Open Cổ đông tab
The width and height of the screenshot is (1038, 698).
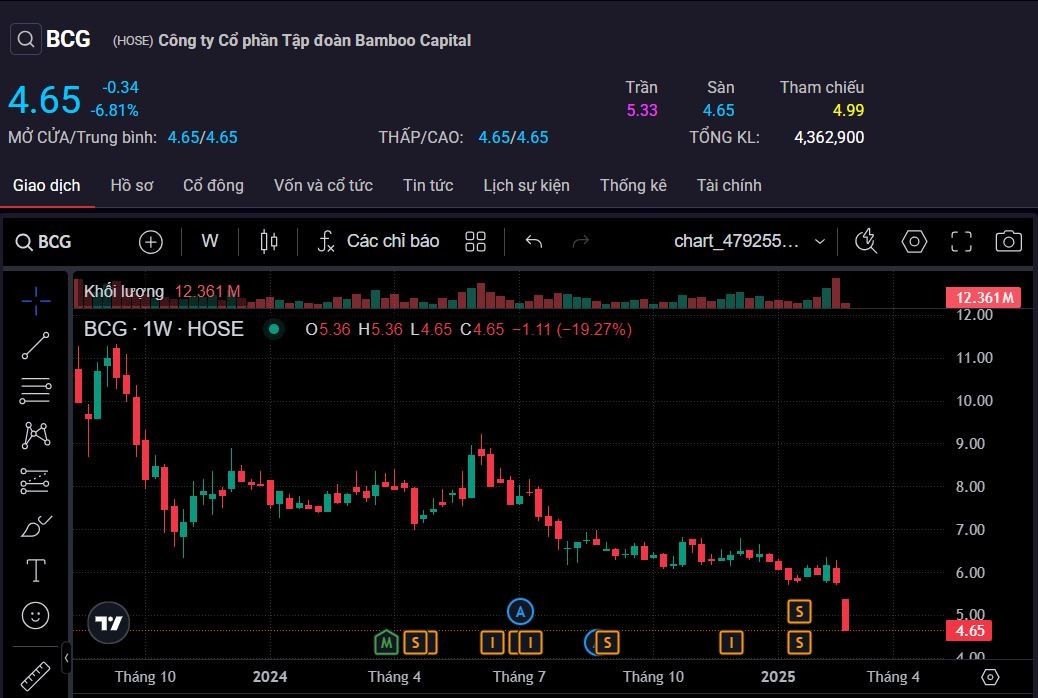[x=213, y=185]
